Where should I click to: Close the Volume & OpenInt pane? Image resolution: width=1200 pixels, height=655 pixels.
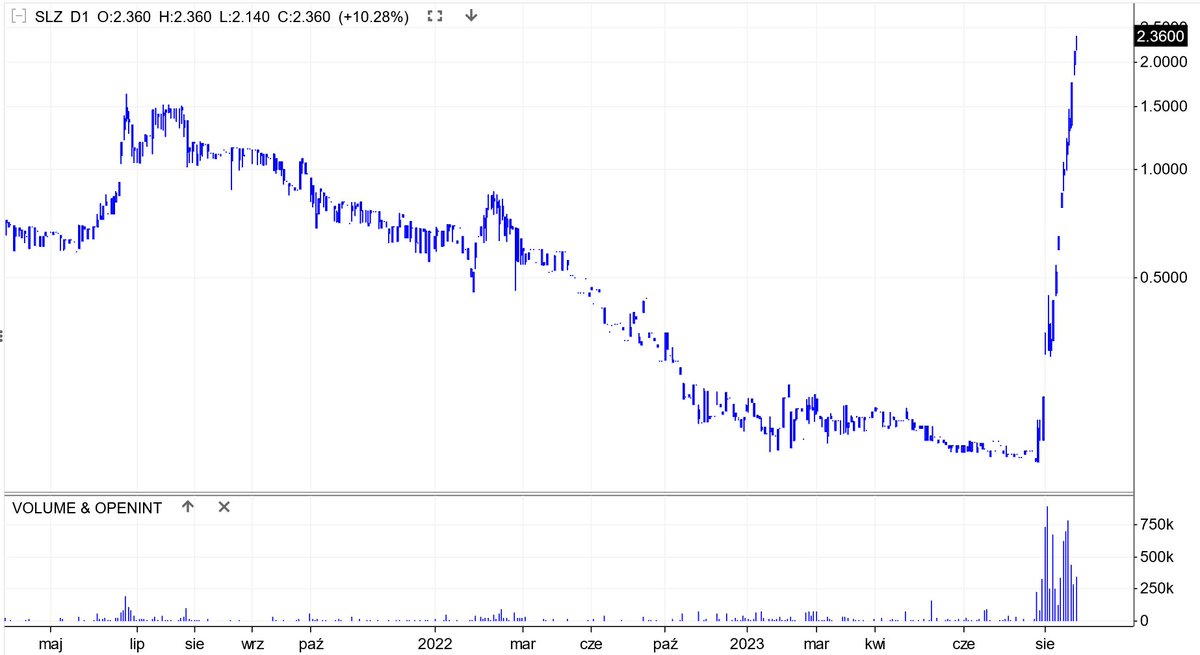tap(224, 507)
